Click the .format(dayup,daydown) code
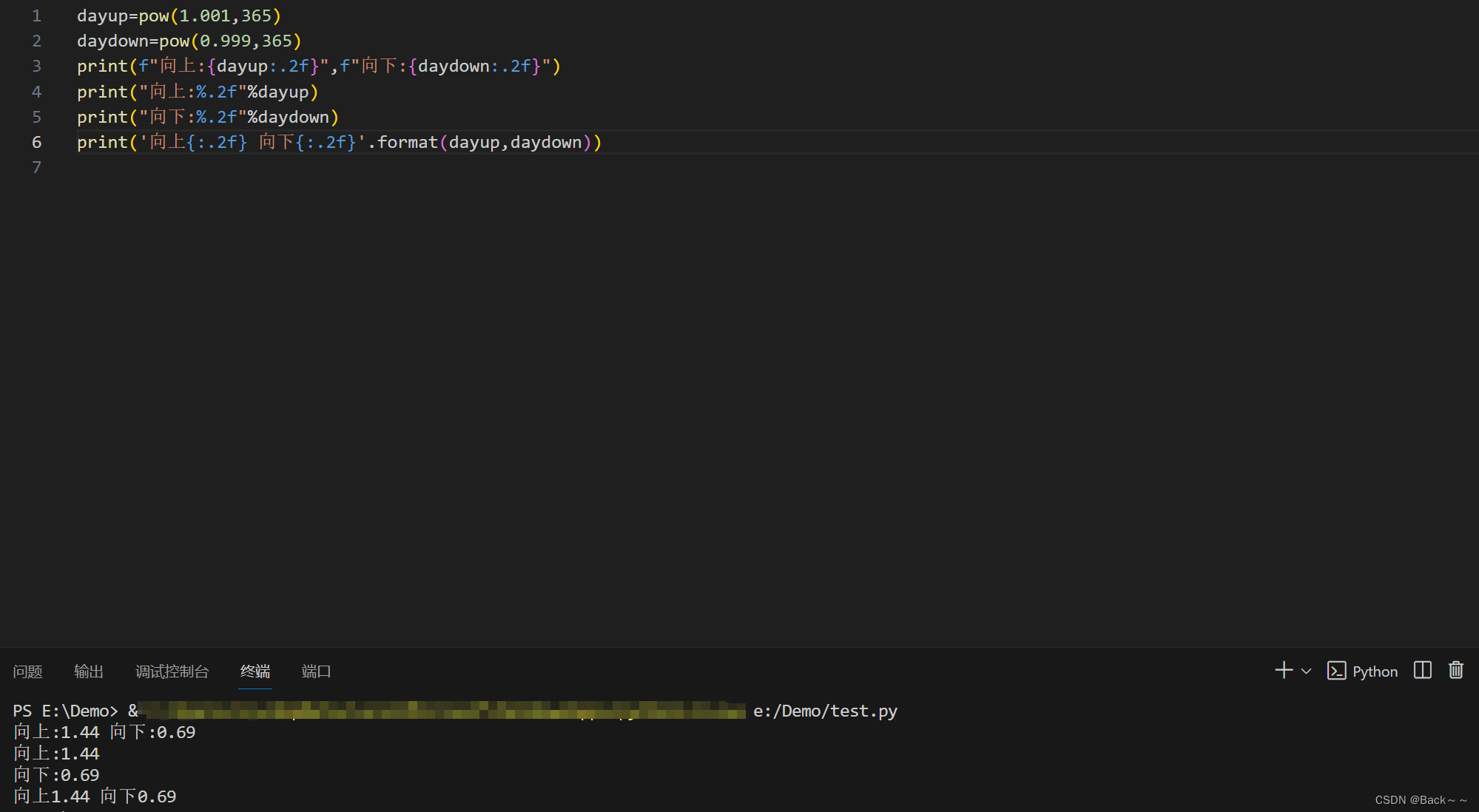Viewport: 1479px width, 812px height. 485,142
